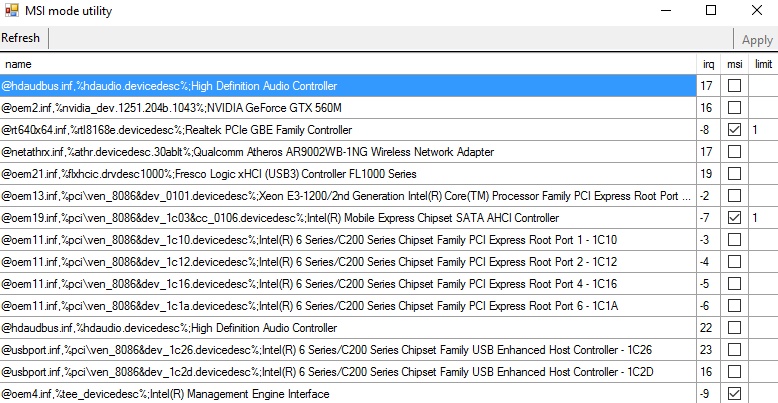Image resolution: width=778 pixels, height=403 pixels.
Task: Maximize the MSI mode utility window
Action: tap(711, 11)
